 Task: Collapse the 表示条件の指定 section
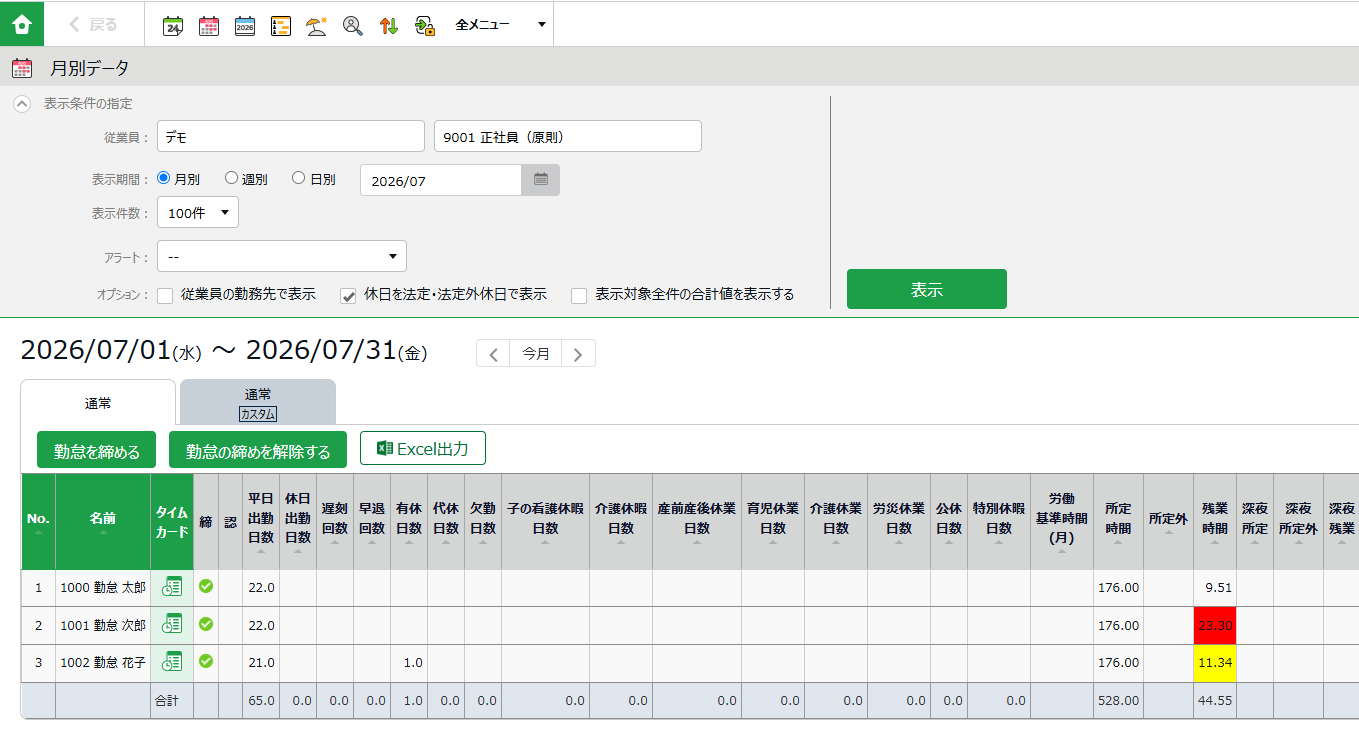coord(22,103)
